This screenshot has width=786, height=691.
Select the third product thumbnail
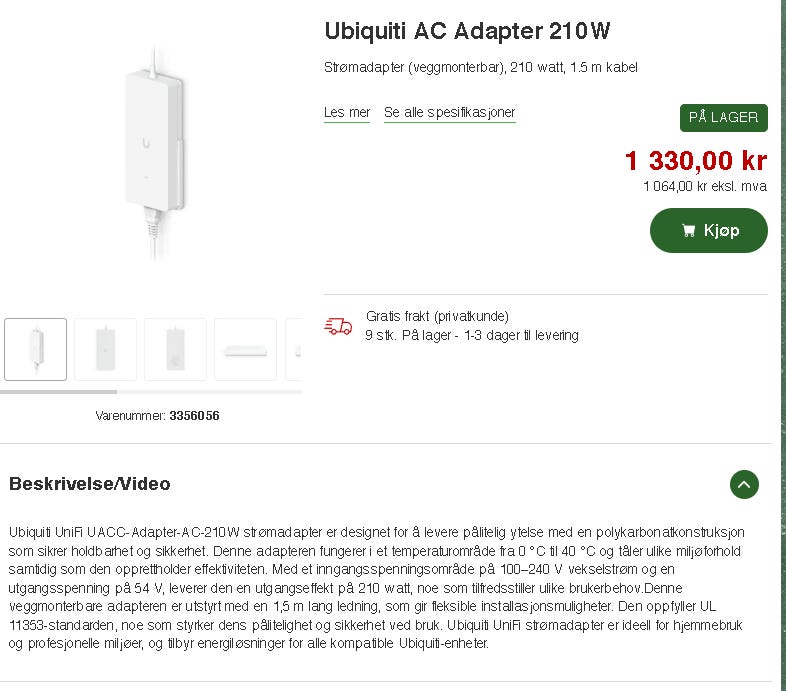click(175, 349)
